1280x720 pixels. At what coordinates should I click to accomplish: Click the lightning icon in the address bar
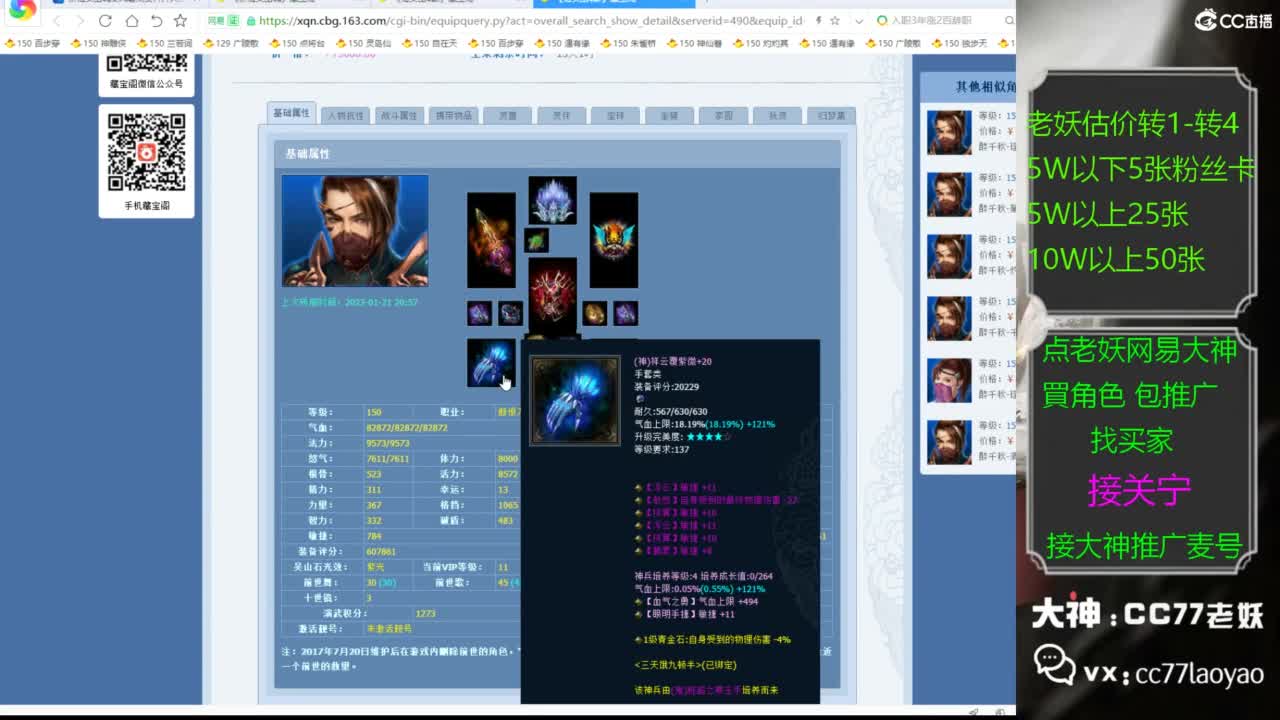pyautogui.click(x=818, y=21)
